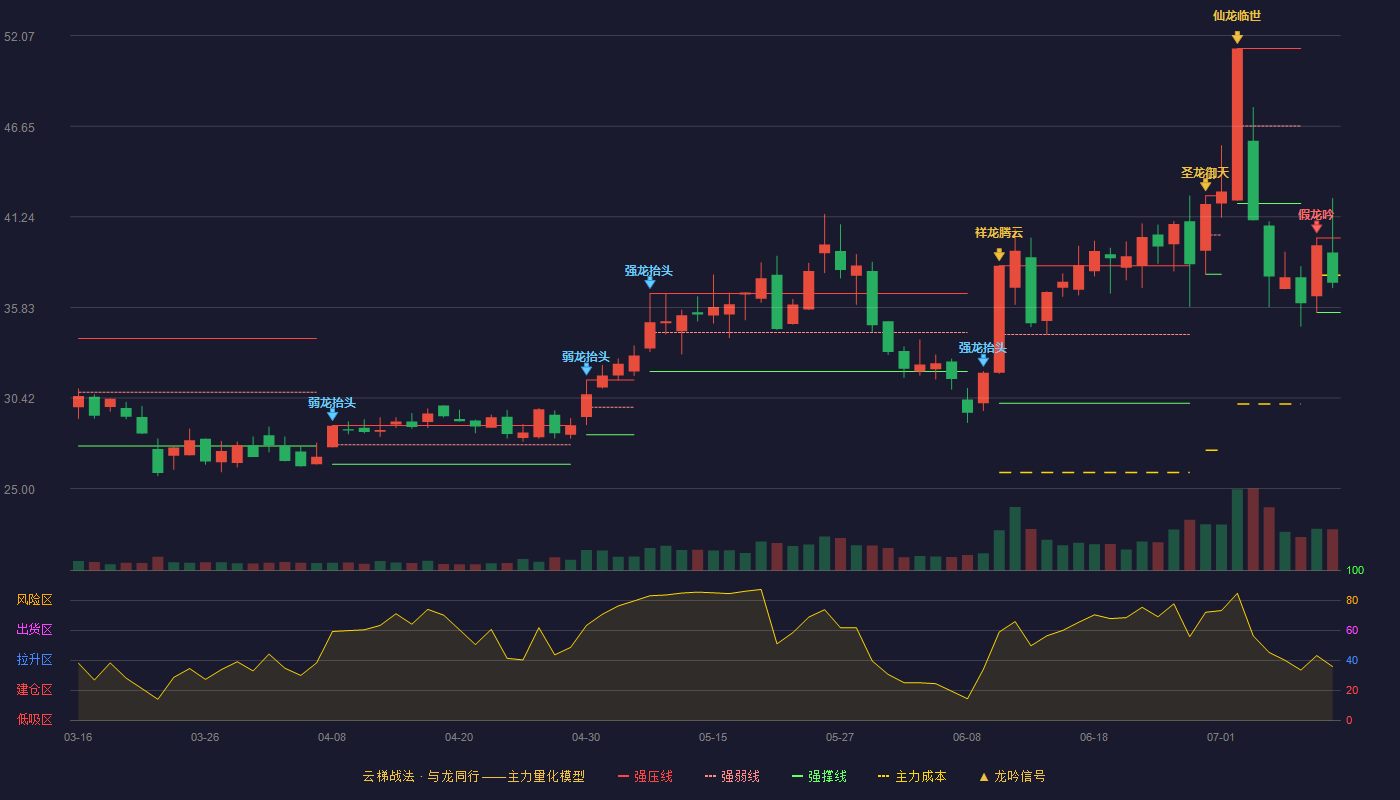Click the 04-08 date label
The image size is (1400, 800).
(x=332, y=737)
